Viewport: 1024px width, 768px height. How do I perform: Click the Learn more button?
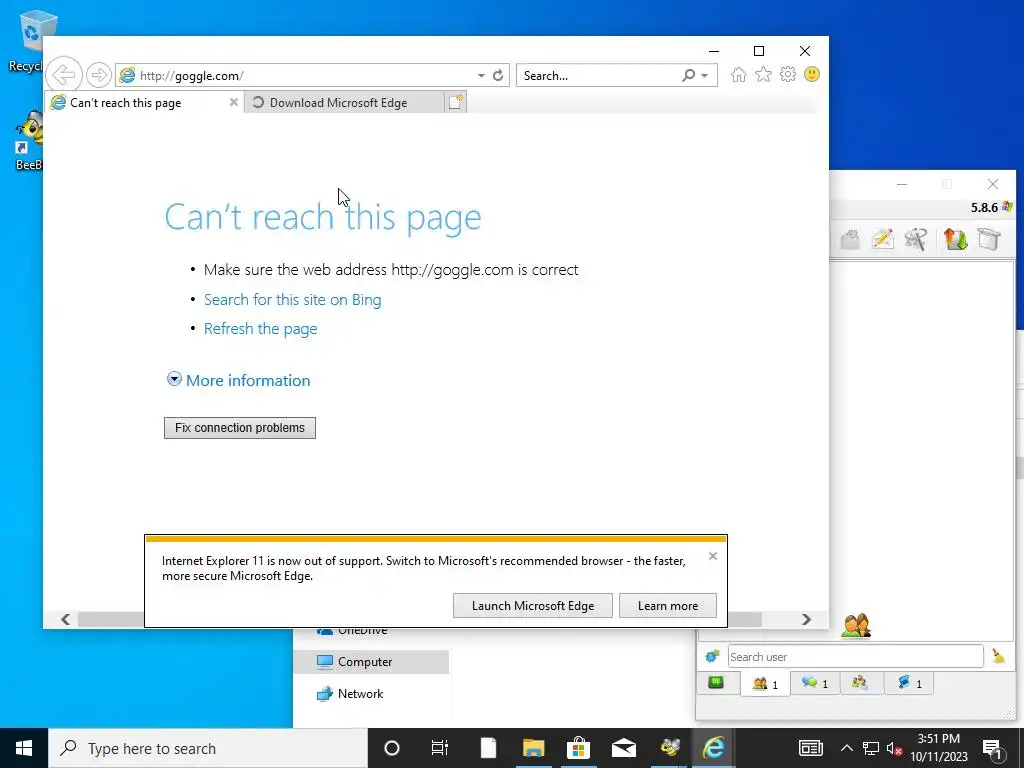667,605
